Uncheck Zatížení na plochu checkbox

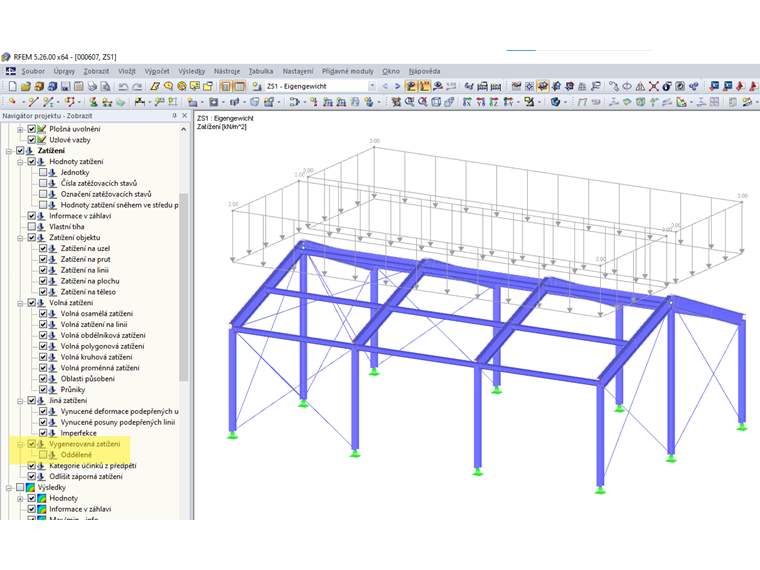[43, 281]
